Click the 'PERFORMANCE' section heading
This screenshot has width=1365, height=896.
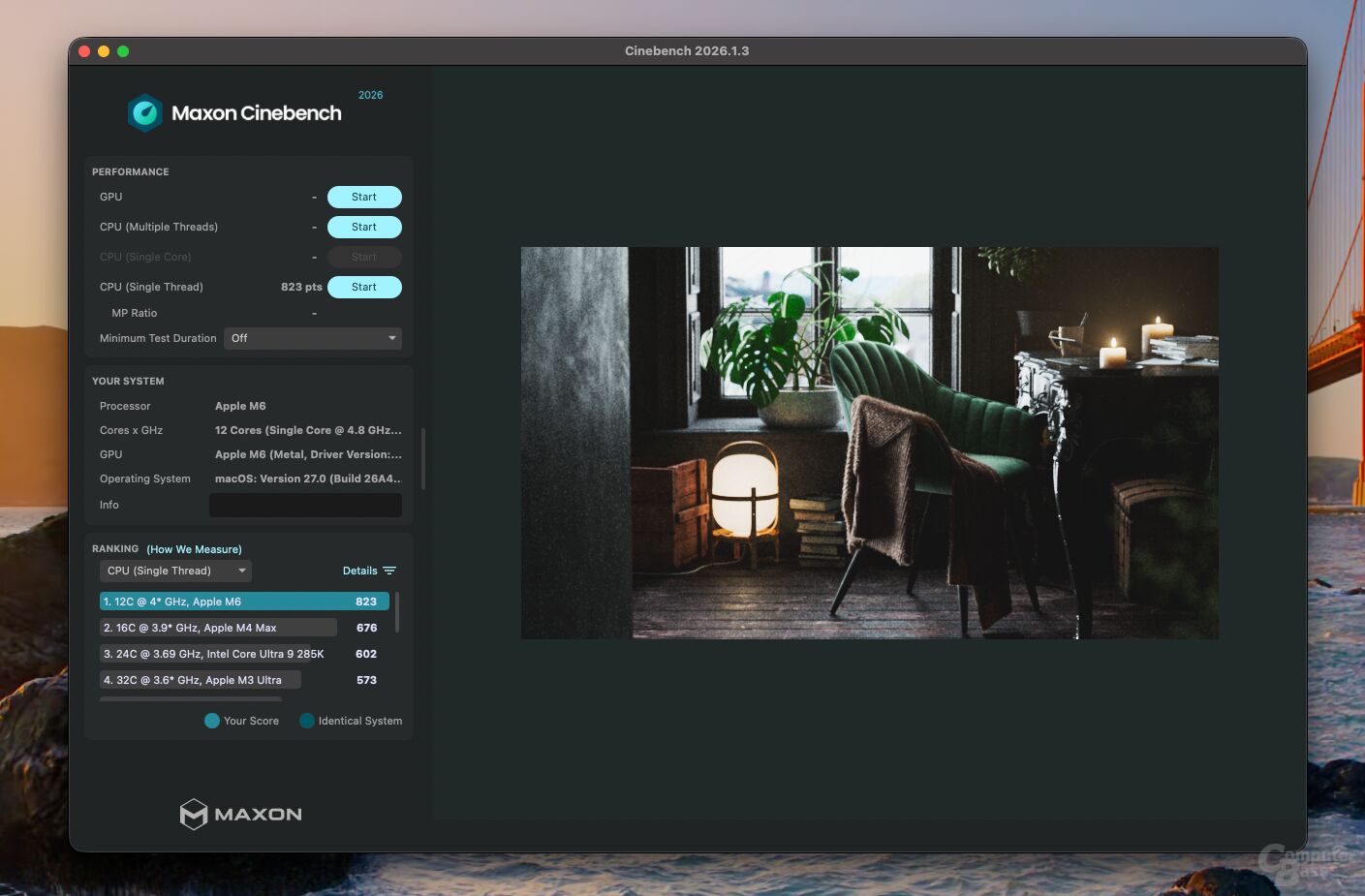coord(131,171)
